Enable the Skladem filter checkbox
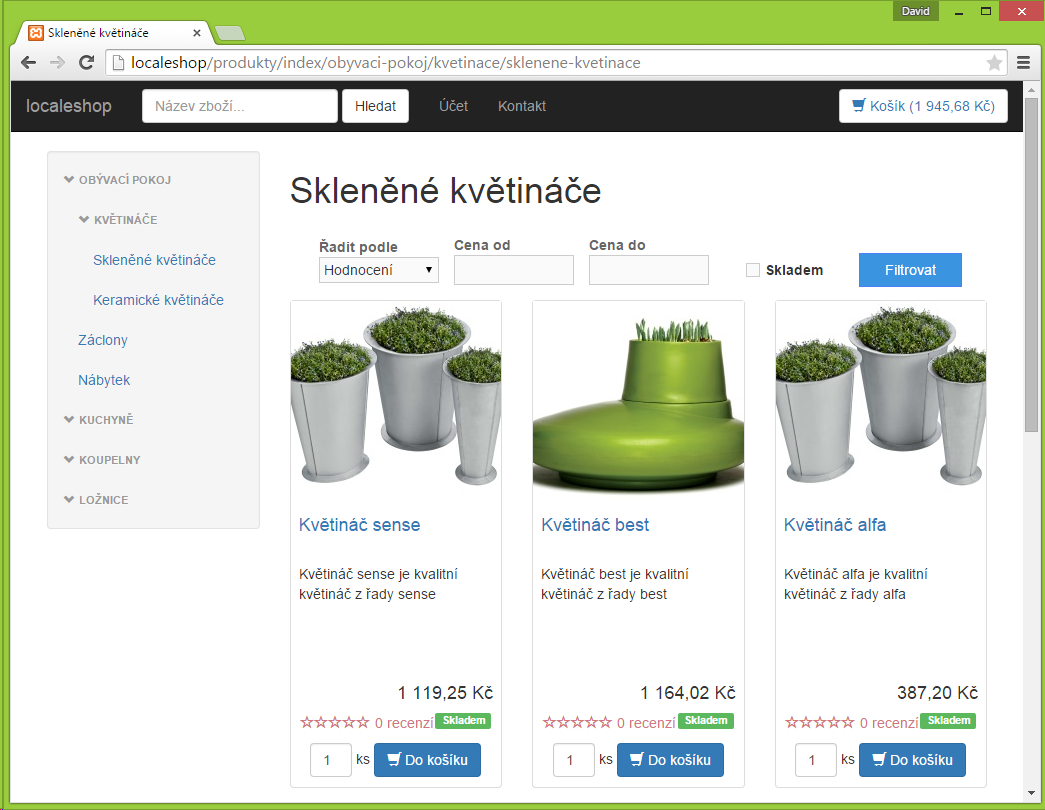The height and width of the screenshot is (810, 1045). [x=752, y=270]
